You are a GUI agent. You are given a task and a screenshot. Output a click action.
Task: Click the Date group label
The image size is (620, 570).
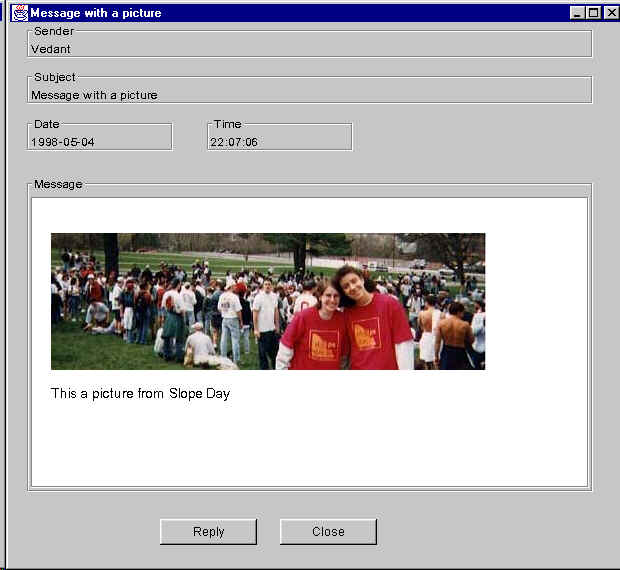coord(47,124)
